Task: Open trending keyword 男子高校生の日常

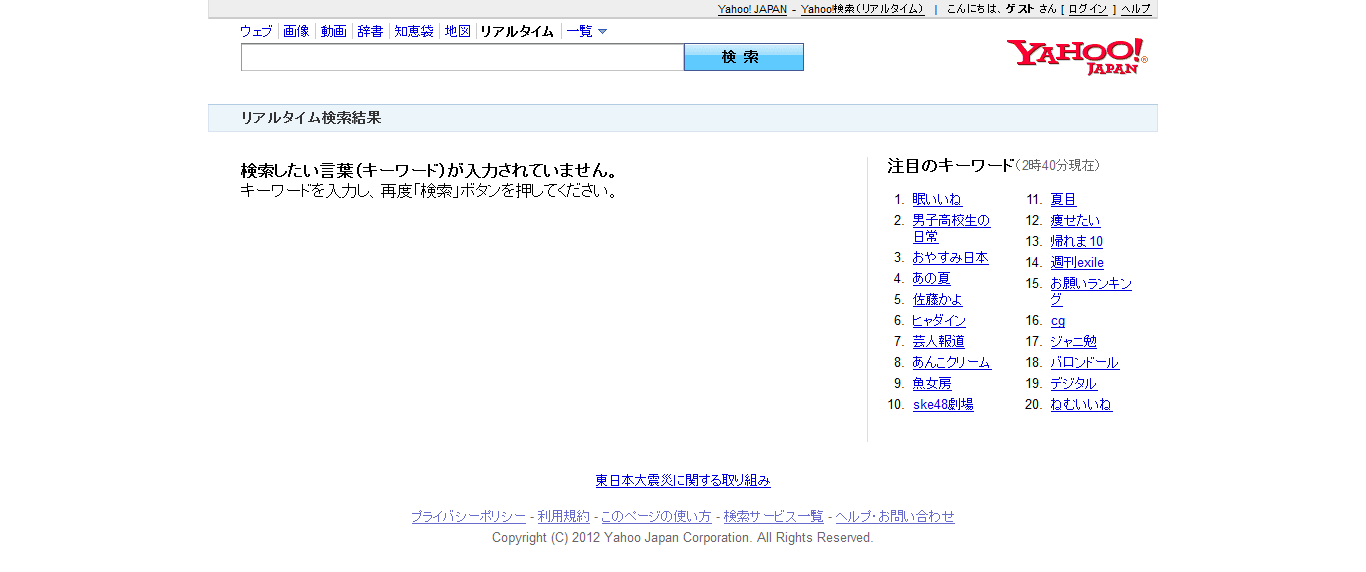Action: coord(951,229)
